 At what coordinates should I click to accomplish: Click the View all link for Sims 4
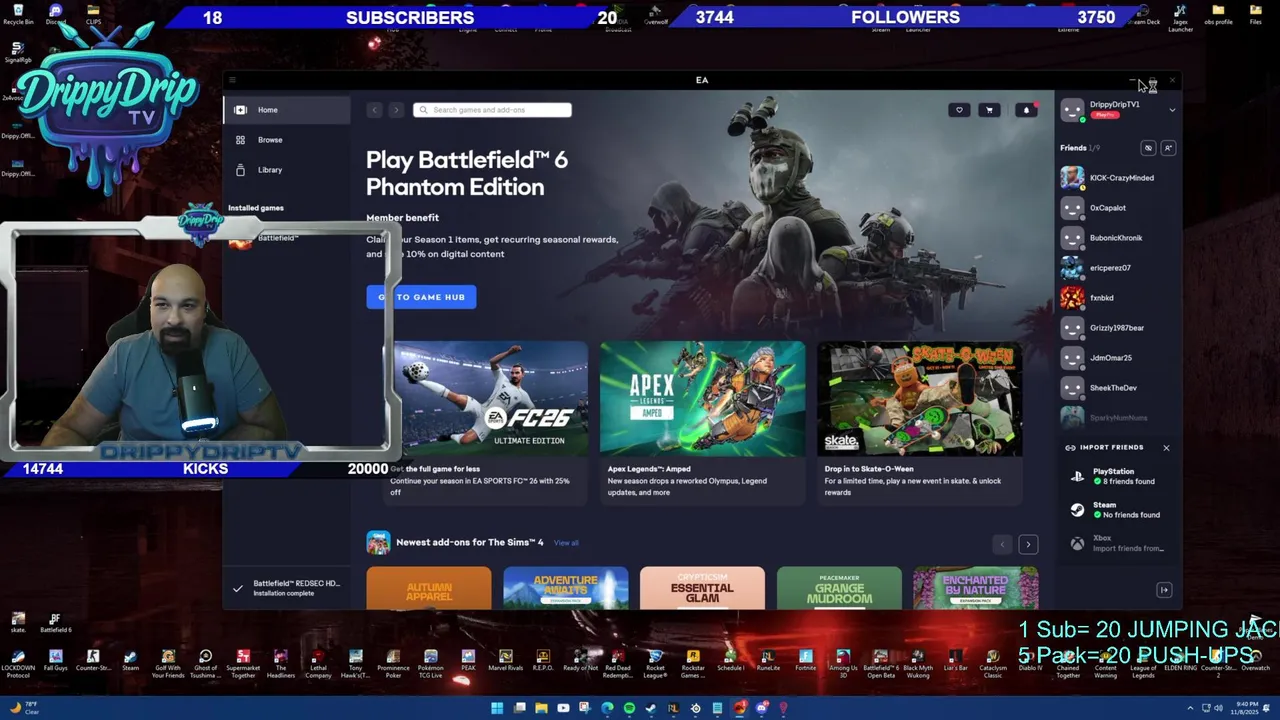click(566, 543)
